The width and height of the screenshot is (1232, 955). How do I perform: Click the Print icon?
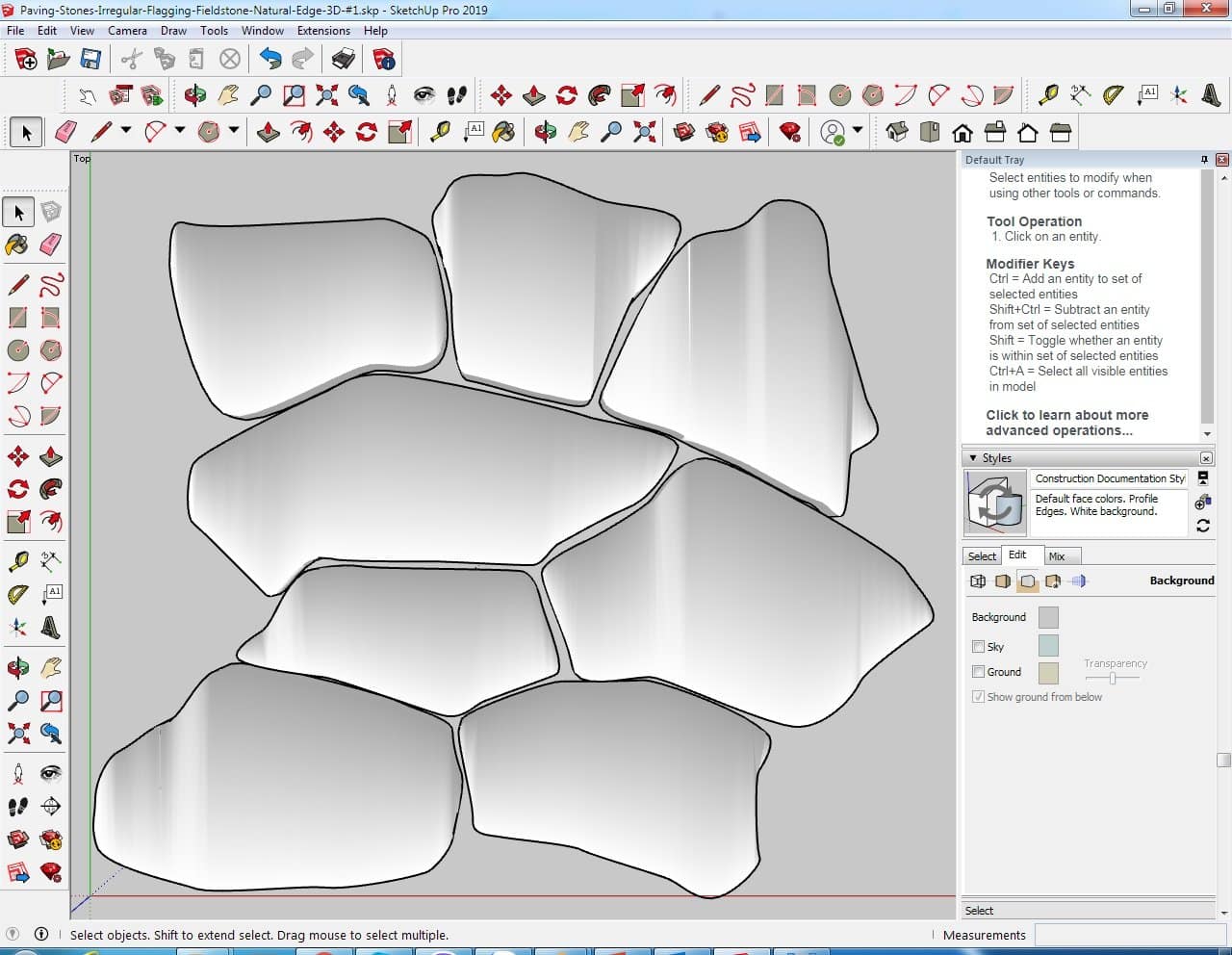[x=344, y=60]
